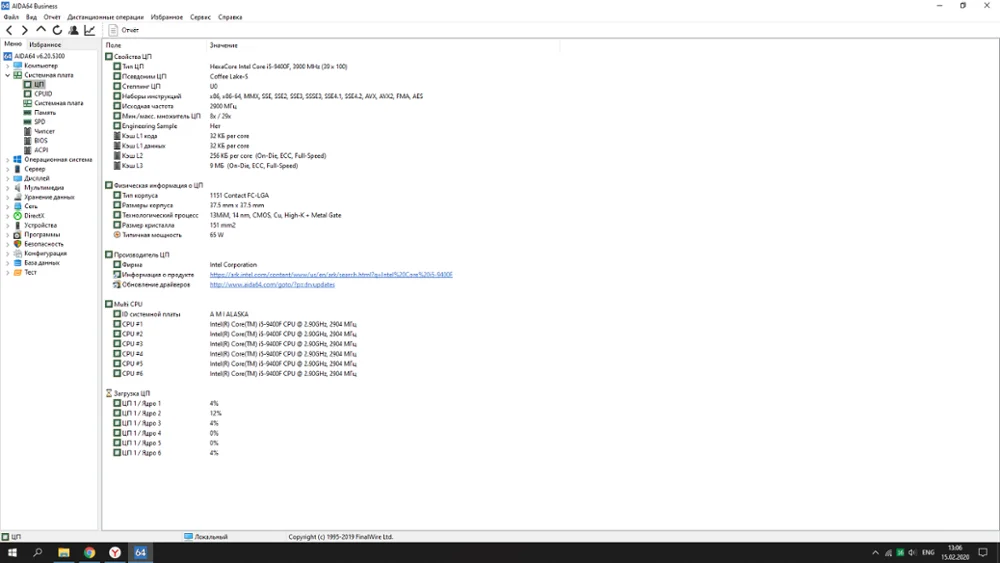
Task: Expand the Сервер tree node
Action: pos(8,169)
